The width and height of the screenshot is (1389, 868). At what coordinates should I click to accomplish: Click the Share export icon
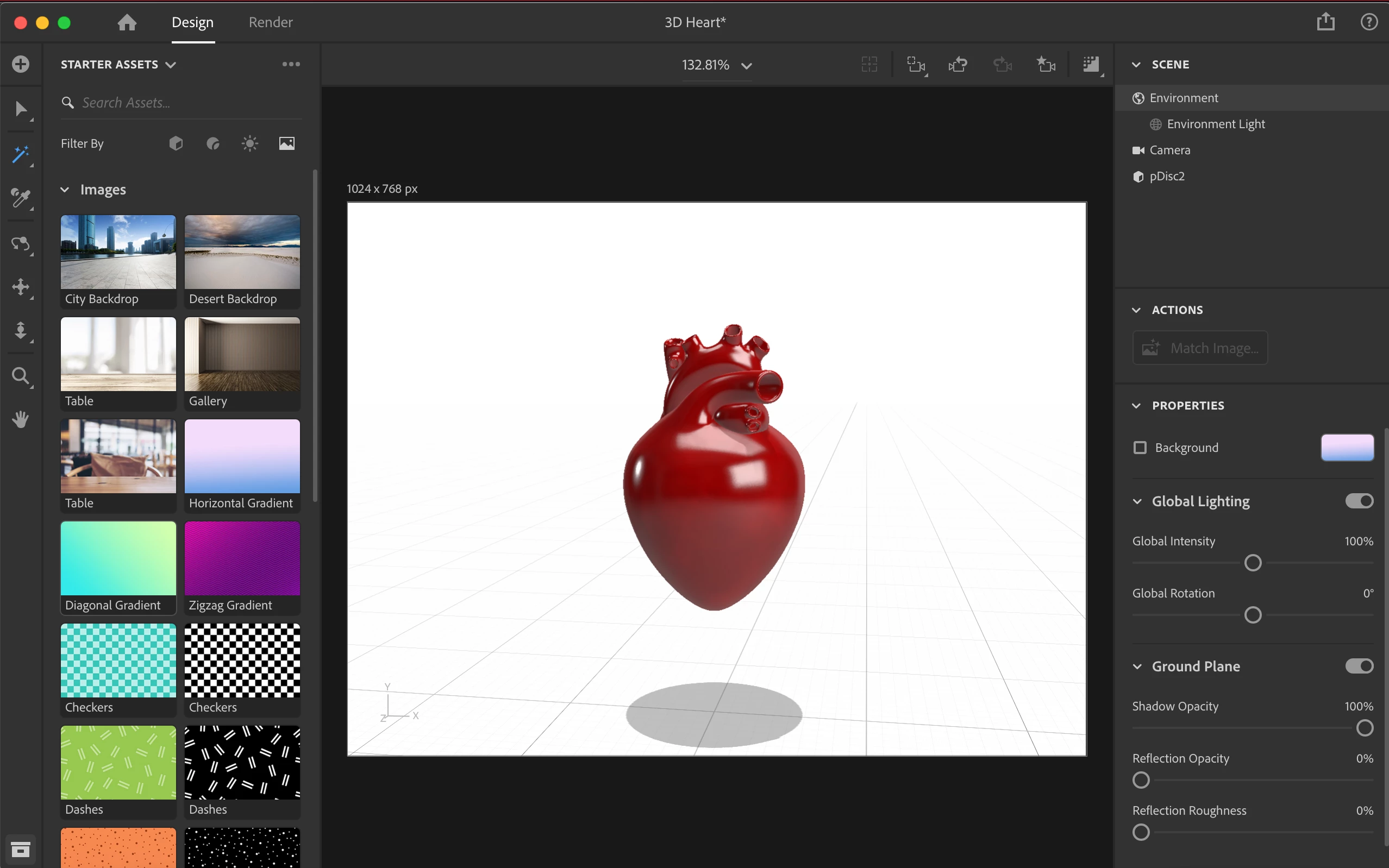coord(1325,22)
